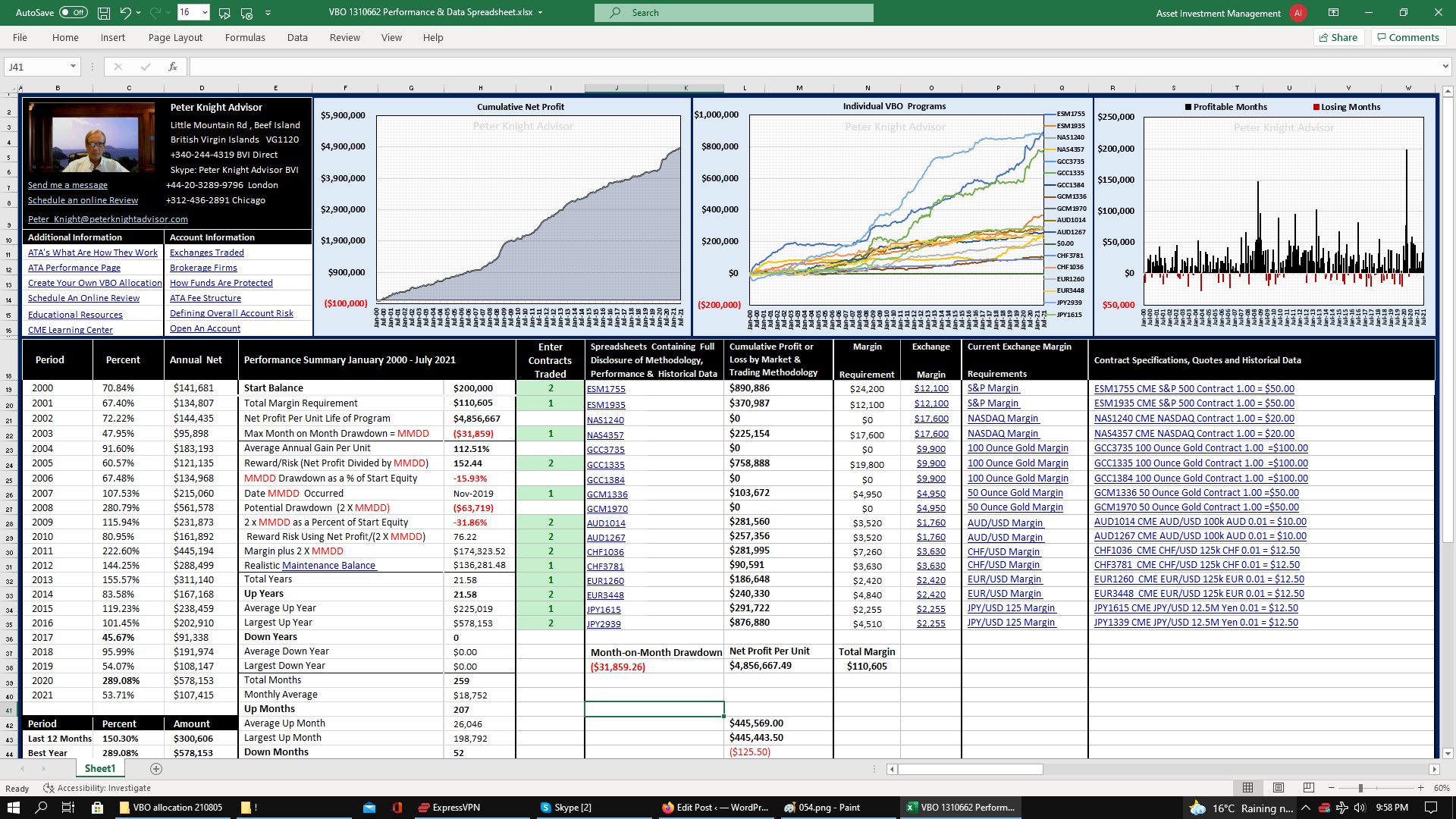
Task: Click the Save icon in title bar
Action: pyautogui.click(x=104, y=13)
